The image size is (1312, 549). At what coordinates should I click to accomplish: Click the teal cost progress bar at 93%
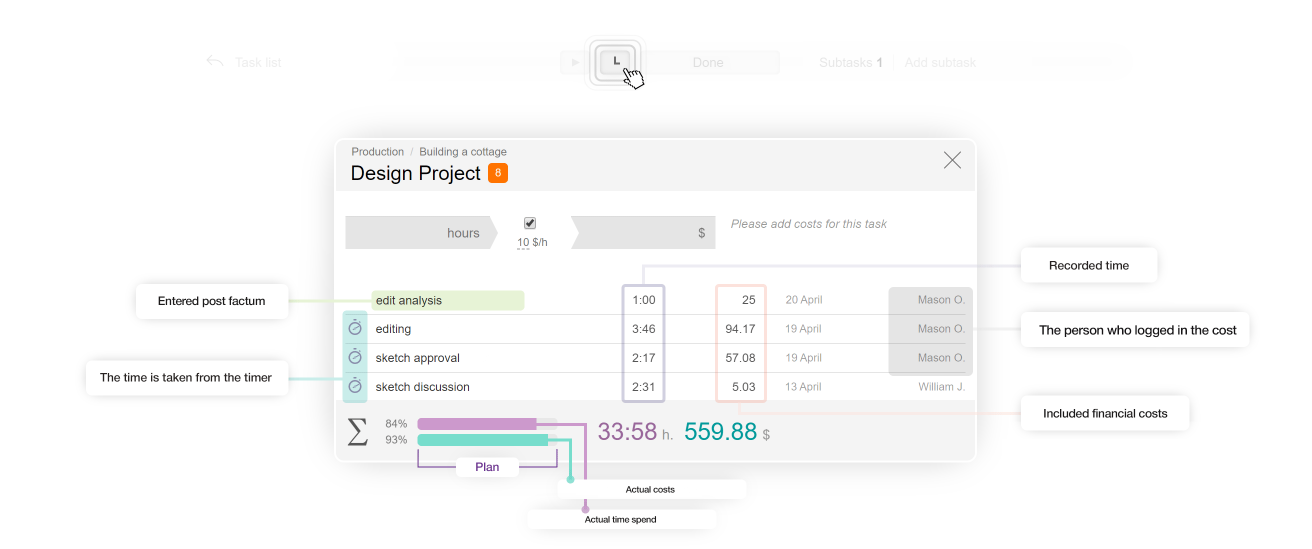(x=483, y=440)
